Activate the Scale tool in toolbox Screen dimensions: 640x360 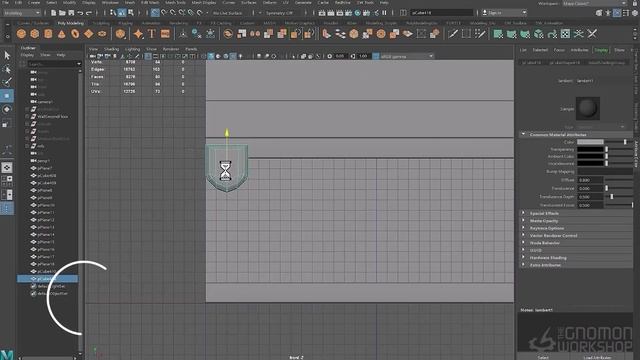(x=7, y=123)
